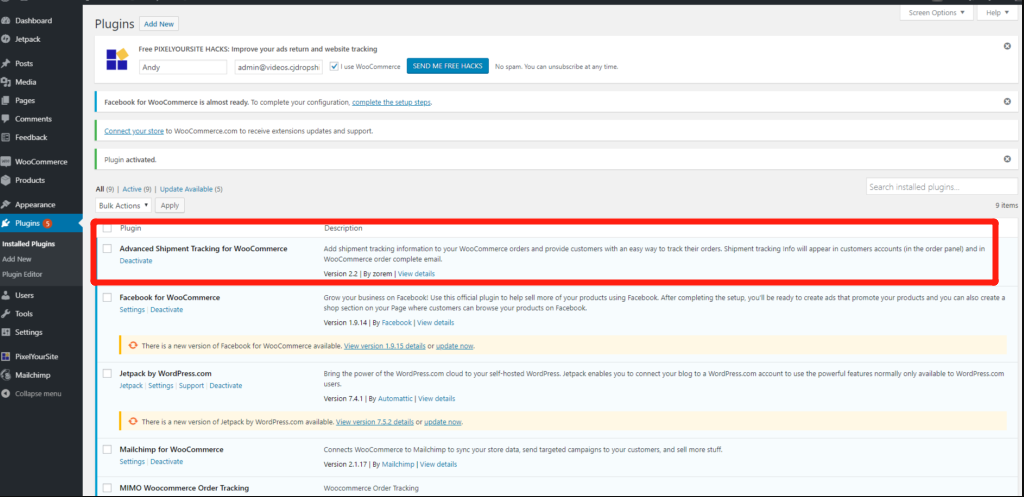The image size is (1024, 497).
Task: Open Facebook for WooCommerce Settings link
Action: click(x=132, y=310)
